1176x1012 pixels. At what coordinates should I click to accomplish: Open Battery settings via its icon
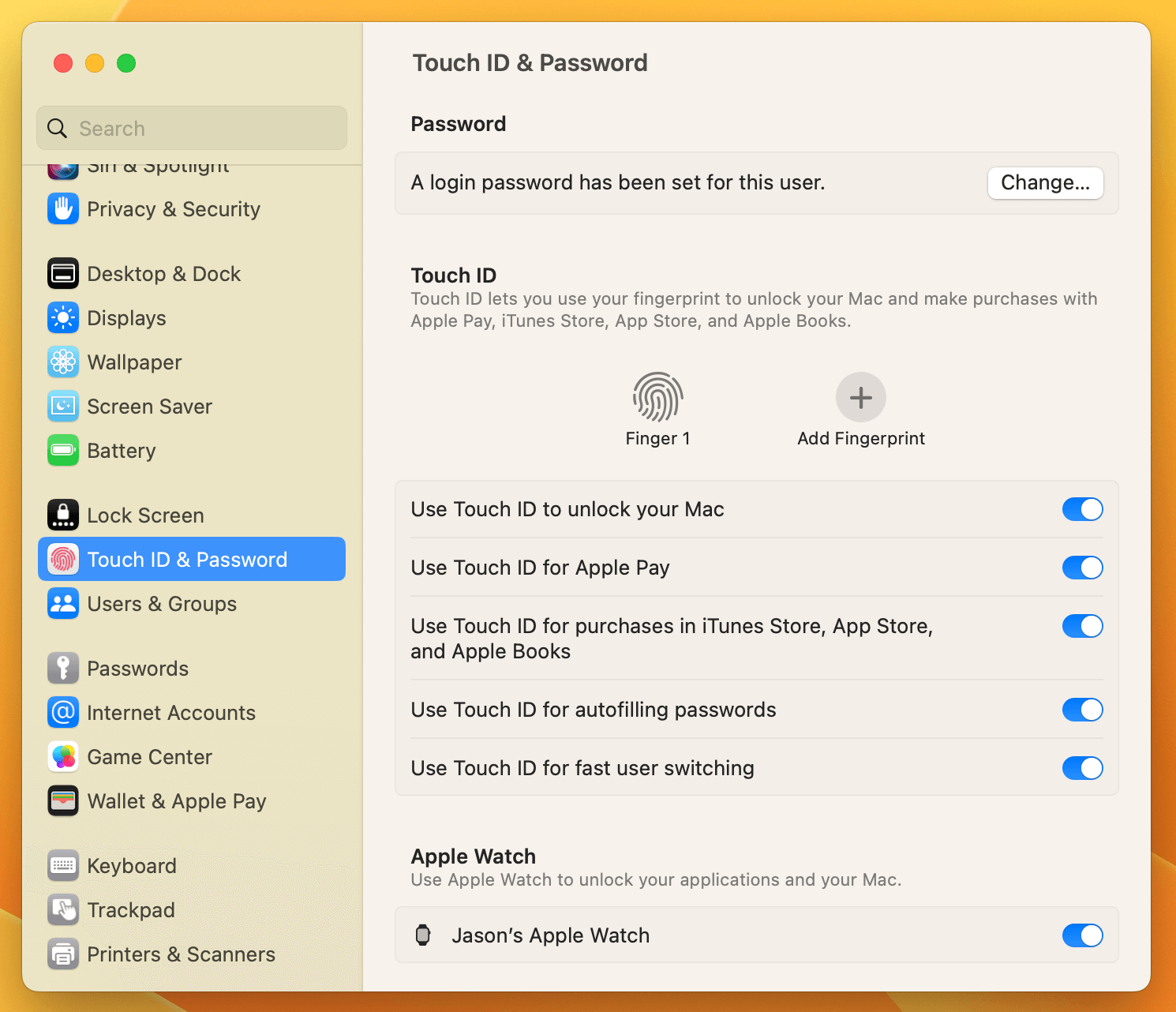pyautogui.click(x=63, y=451)
